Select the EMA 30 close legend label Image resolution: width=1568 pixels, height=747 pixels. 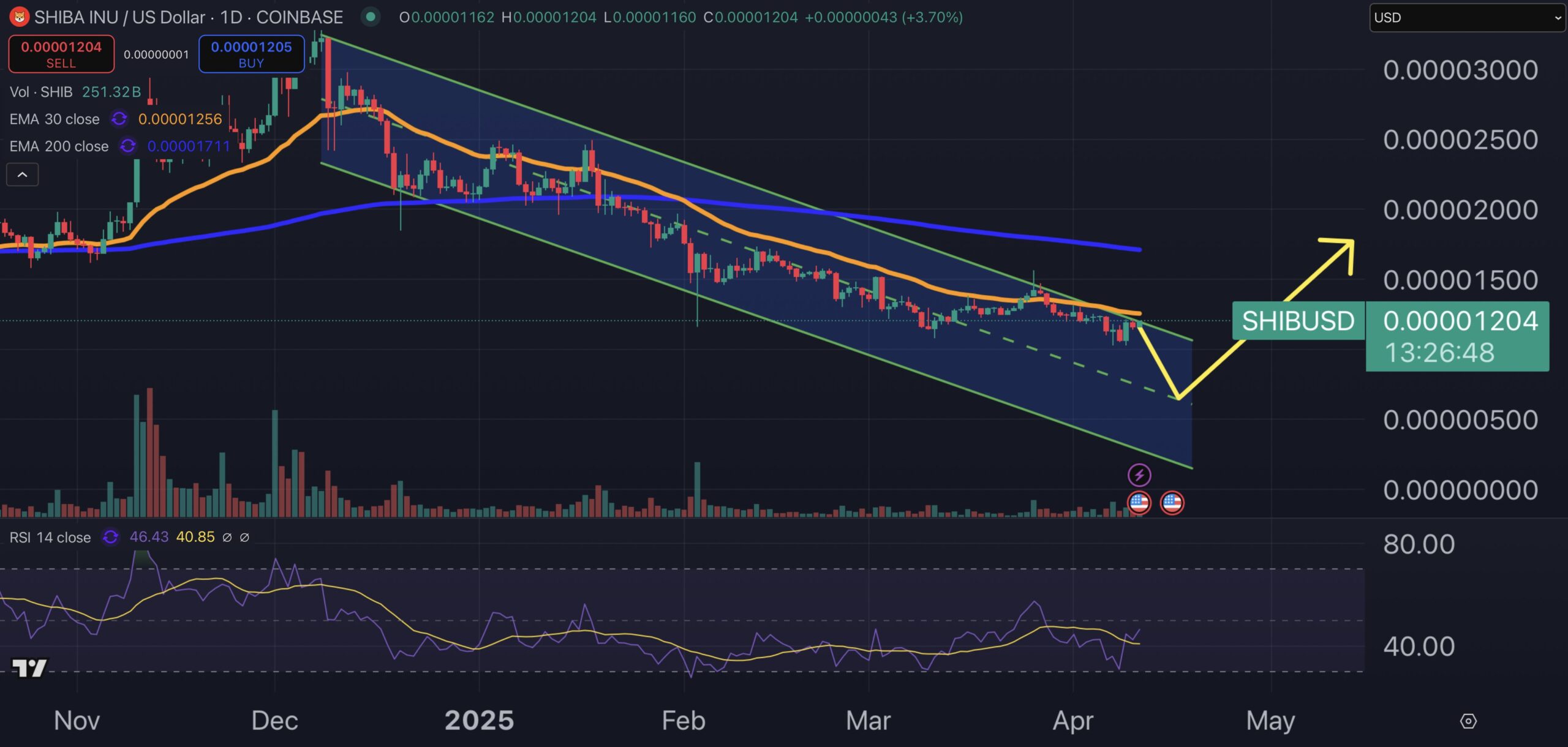pos(55,119)
